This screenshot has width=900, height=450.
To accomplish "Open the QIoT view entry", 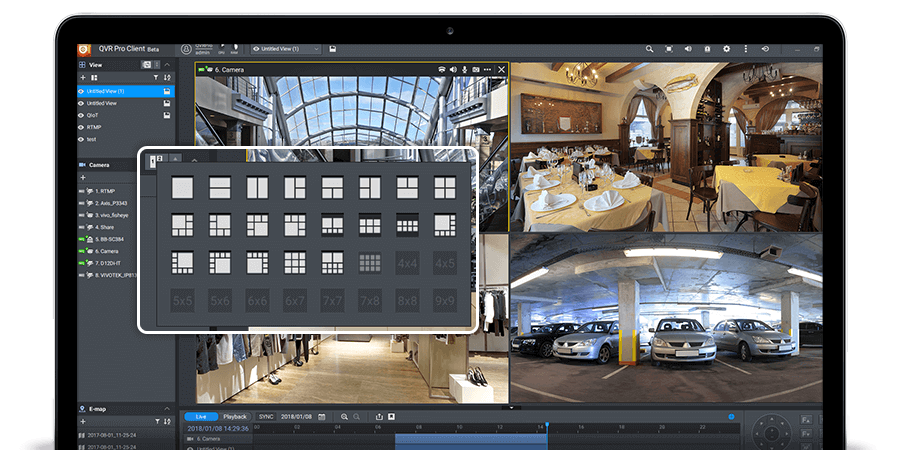I will pyautogui.click(x=126, y=115).
